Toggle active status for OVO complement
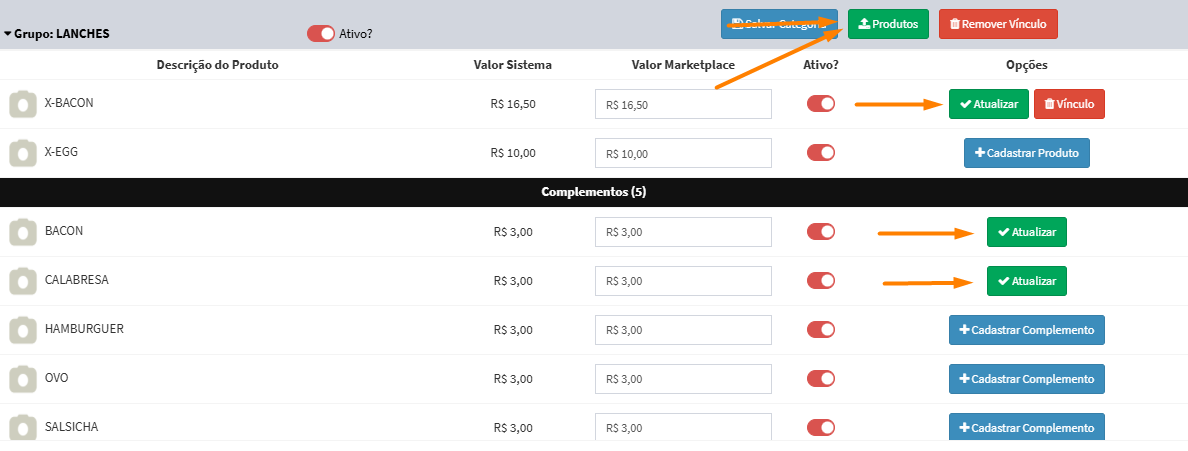This screenshot has width=1188, height=451. [820, 379]
